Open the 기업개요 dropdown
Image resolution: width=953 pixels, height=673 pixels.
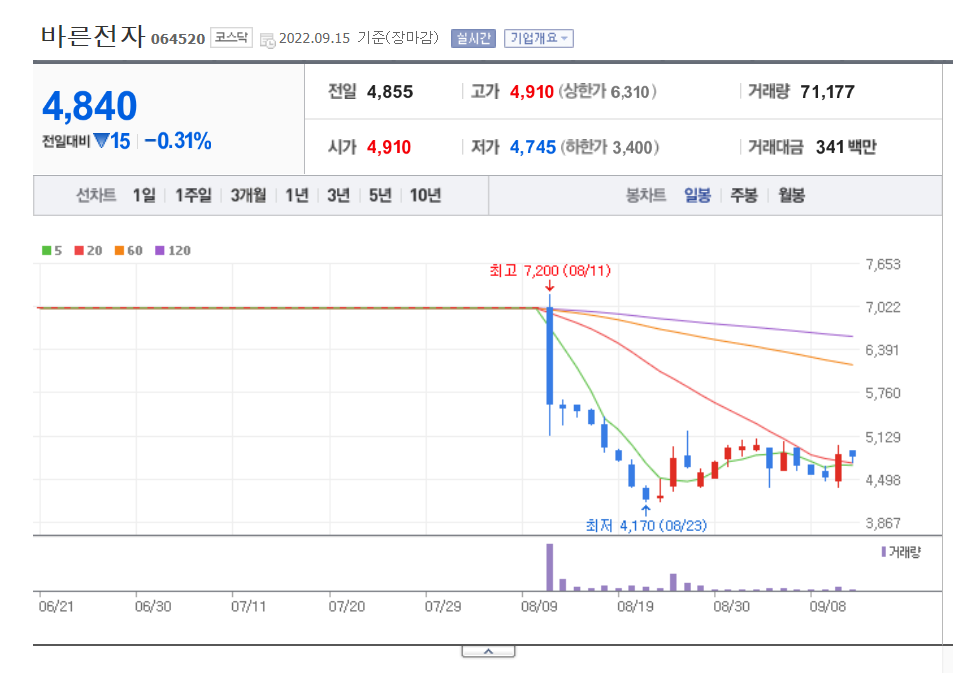(x=538, y=38)
